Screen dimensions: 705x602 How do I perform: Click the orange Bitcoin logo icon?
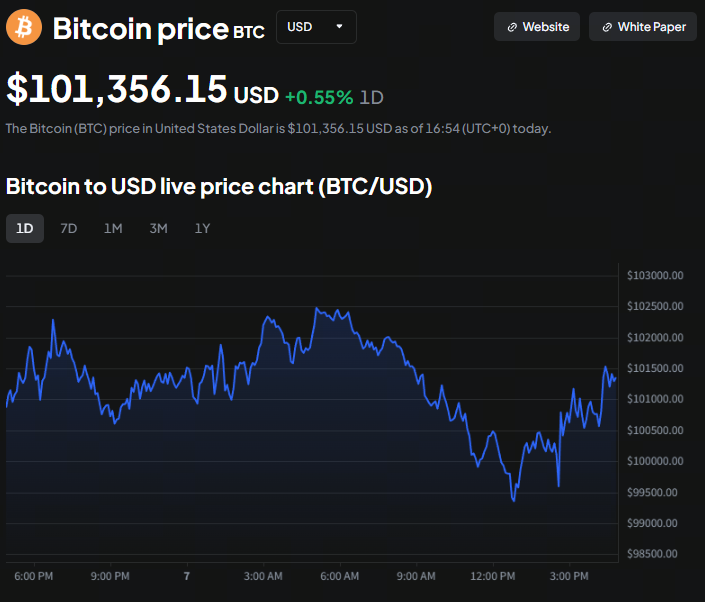pyautogui.click(x=24, y=27)
